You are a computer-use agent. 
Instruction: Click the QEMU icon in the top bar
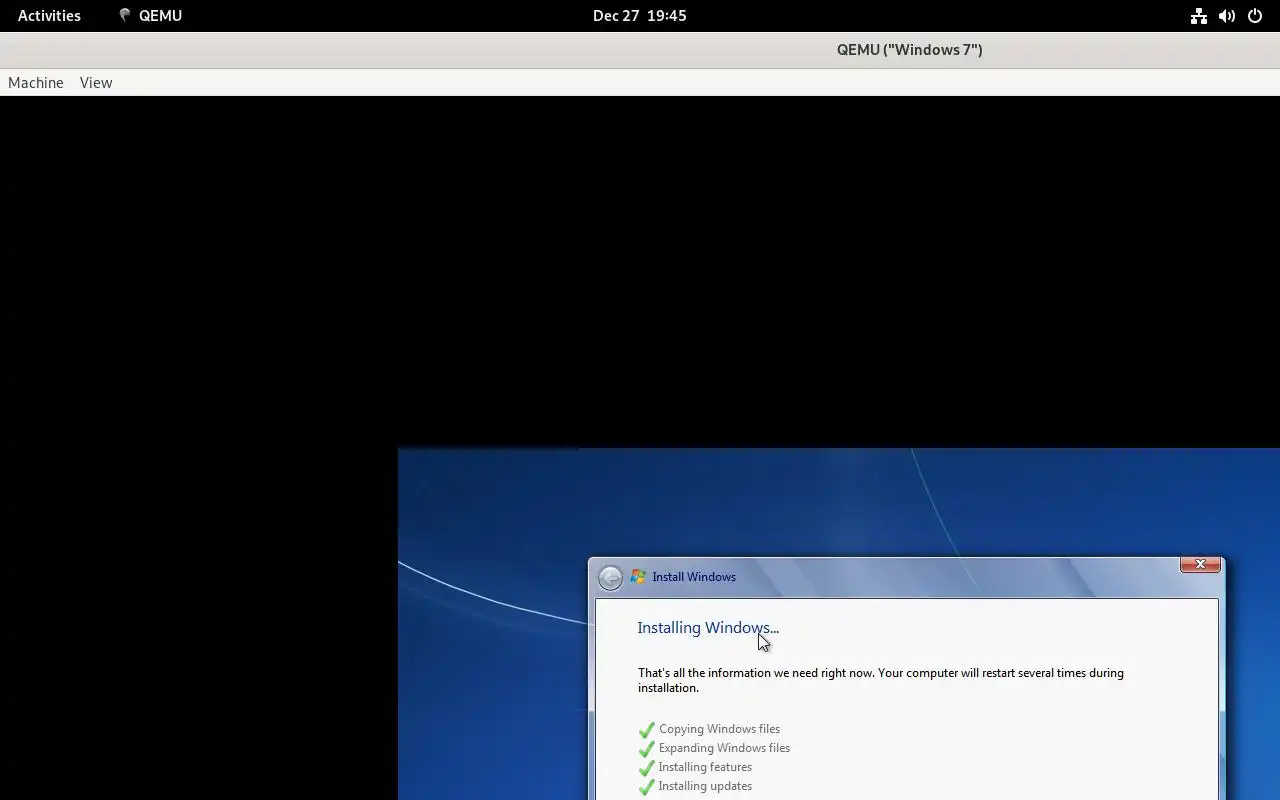coord(125,16)
